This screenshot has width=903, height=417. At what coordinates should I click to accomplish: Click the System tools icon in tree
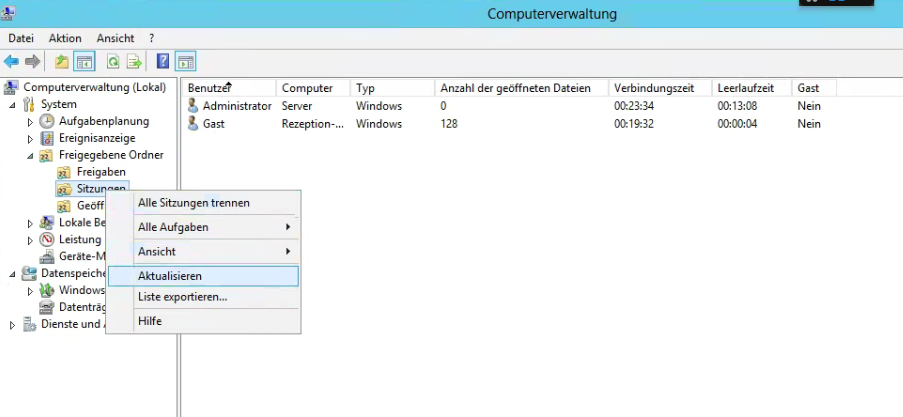tap(29, 105)
